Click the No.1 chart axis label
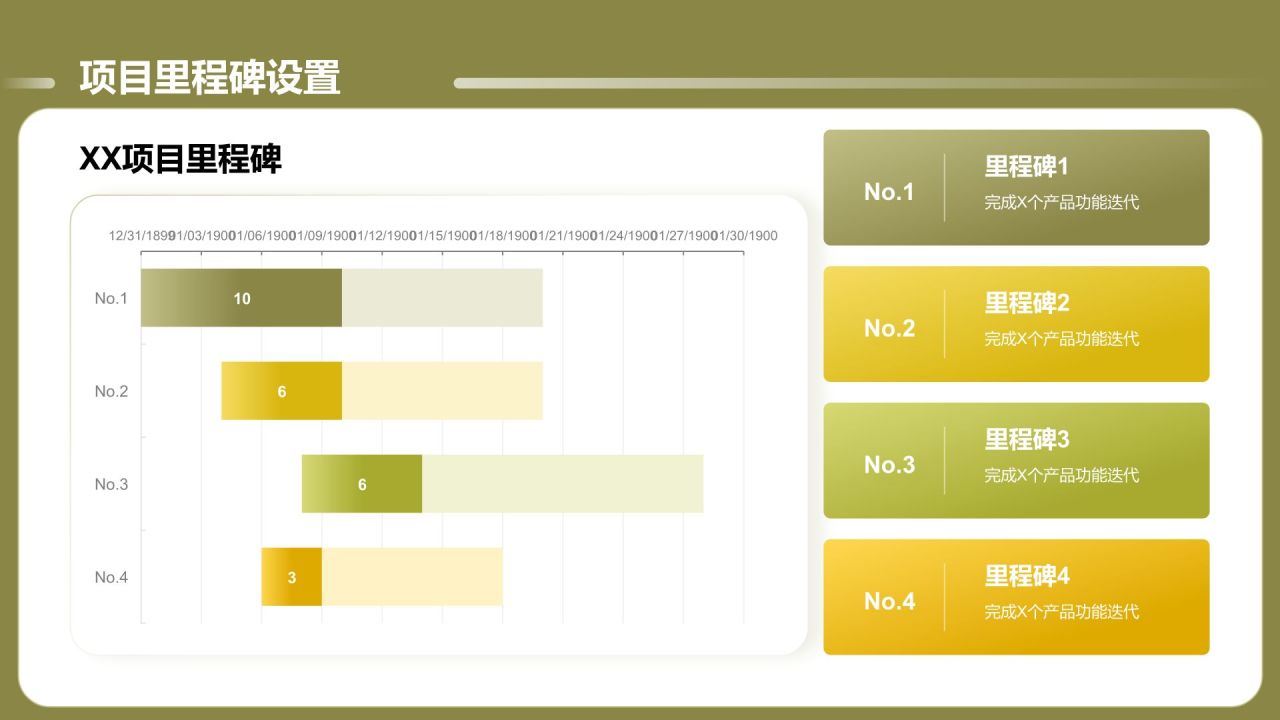1280x720 pixels. [x=111, y=298]
